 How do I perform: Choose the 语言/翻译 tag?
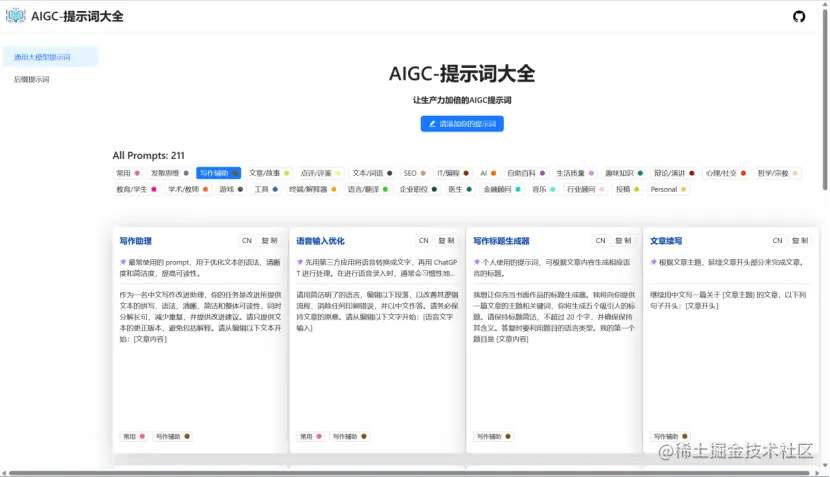(367, 189)
